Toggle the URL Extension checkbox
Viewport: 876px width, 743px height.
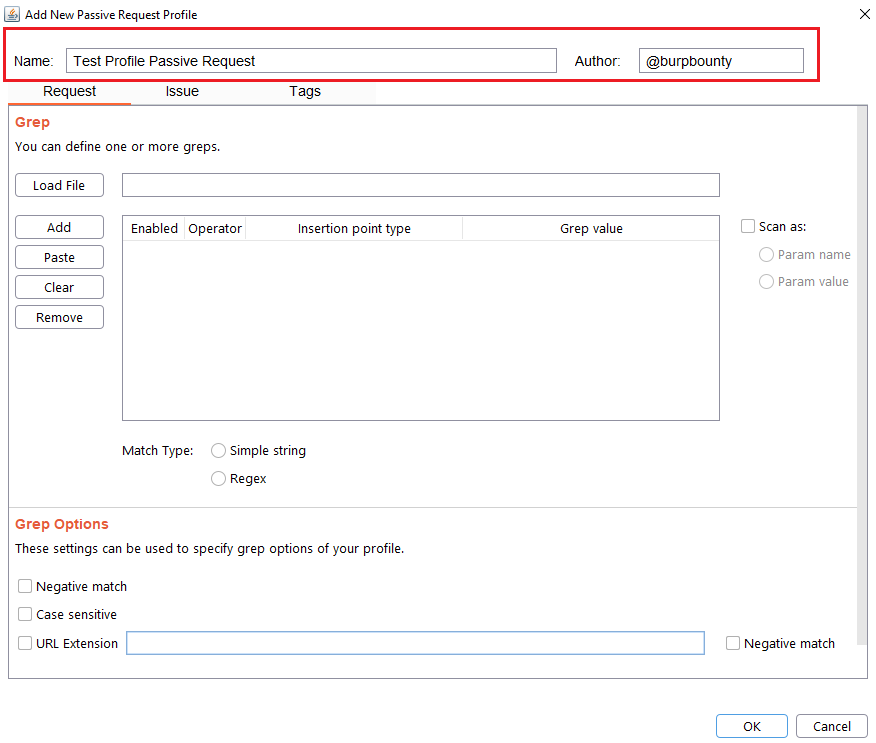click(25, 643)
